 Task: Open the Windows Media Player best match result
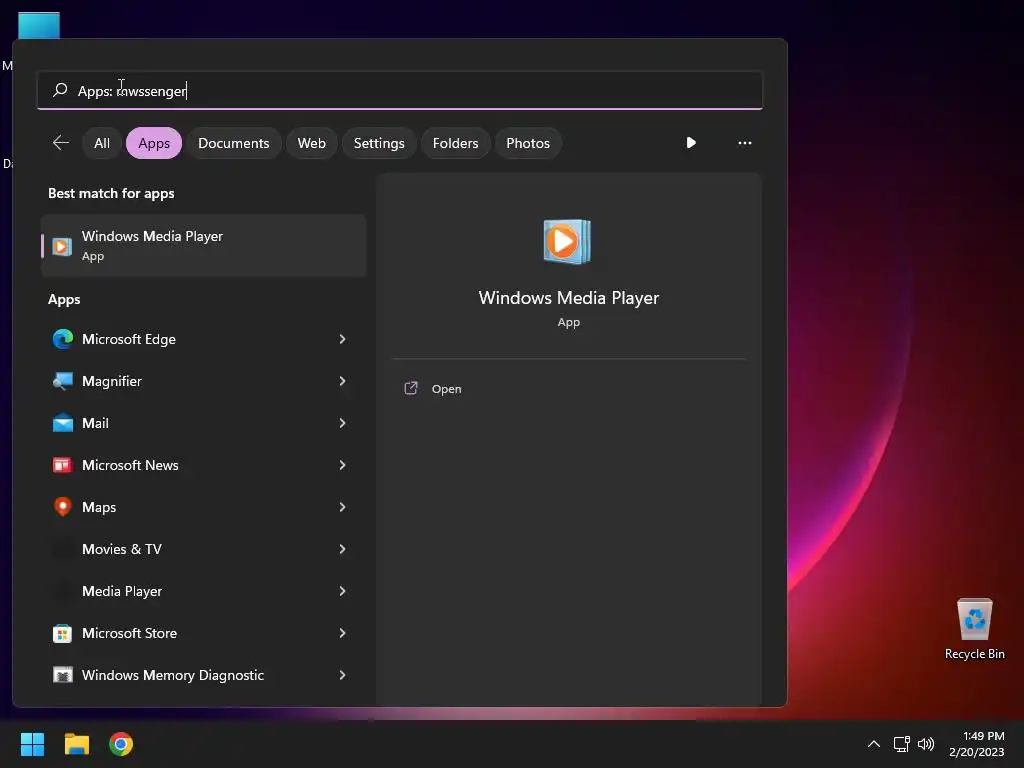click(x=203, y=246)
